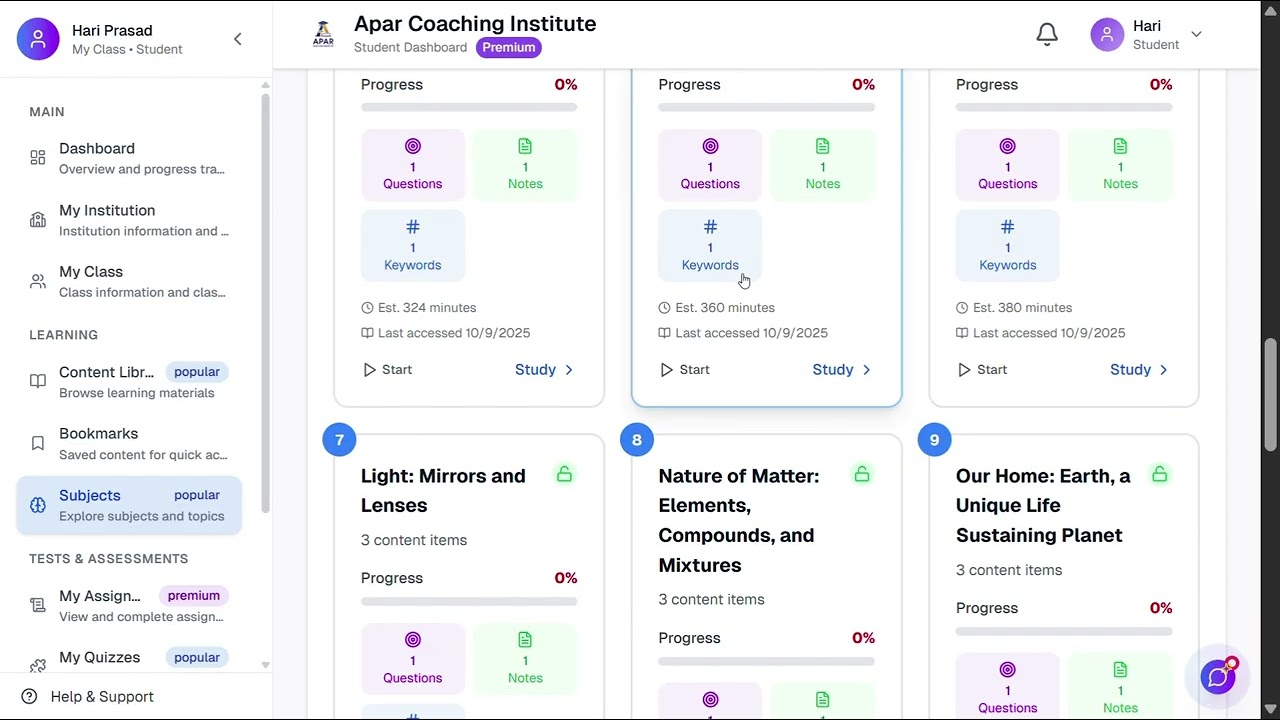Click number 8 badge on card
The image size is (1280, 720).
[637, 440]
